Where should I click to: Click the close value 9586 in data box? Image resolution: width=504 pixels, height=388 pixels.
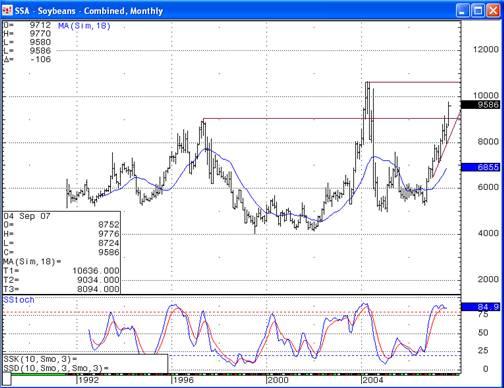click(109, 252)
